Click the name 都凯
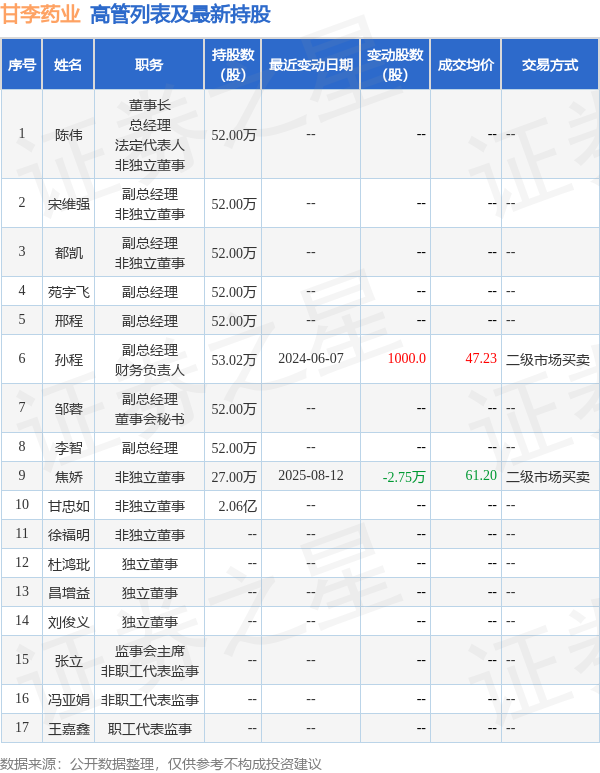 [69, 252]
